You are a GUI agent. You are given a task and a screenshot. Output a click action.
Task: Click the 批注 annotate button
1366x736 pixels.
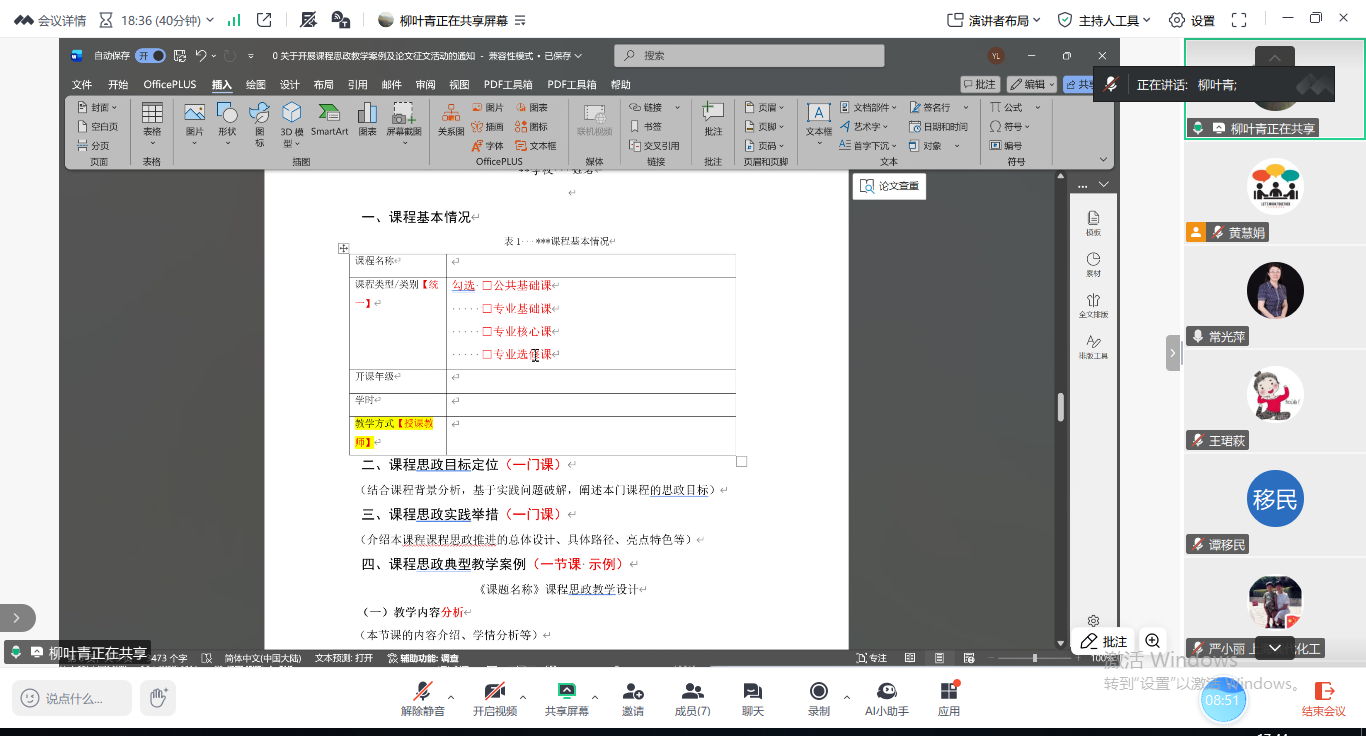[1104, 641]
